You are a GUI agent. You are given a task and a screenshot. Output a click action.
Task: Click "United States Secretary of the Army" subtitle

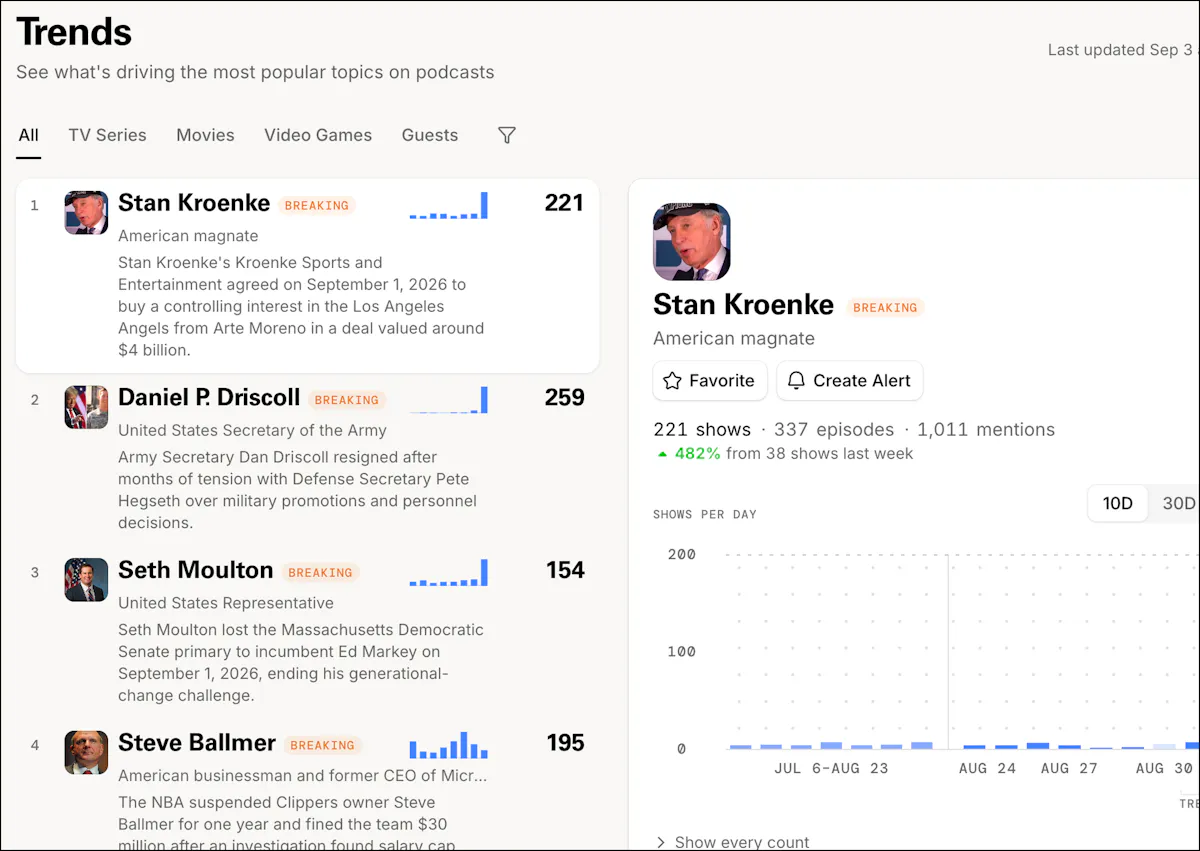tap(252, 431)
